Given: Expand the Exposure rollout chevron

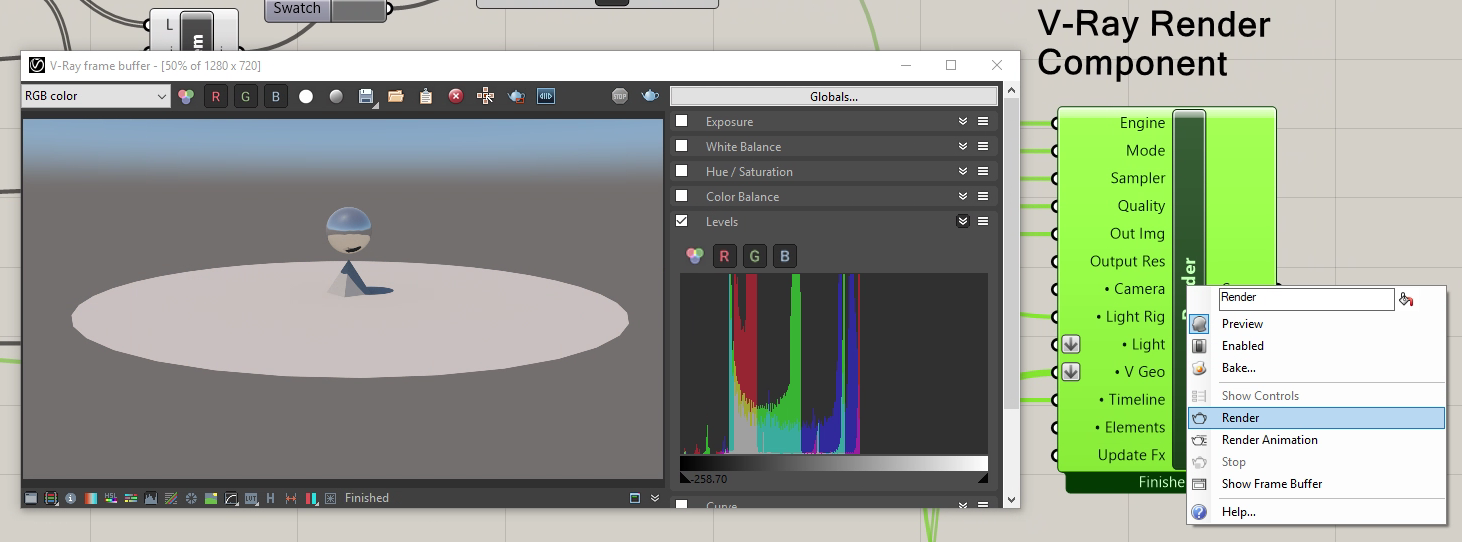Looking at the screenshot, I should point(963,121).
